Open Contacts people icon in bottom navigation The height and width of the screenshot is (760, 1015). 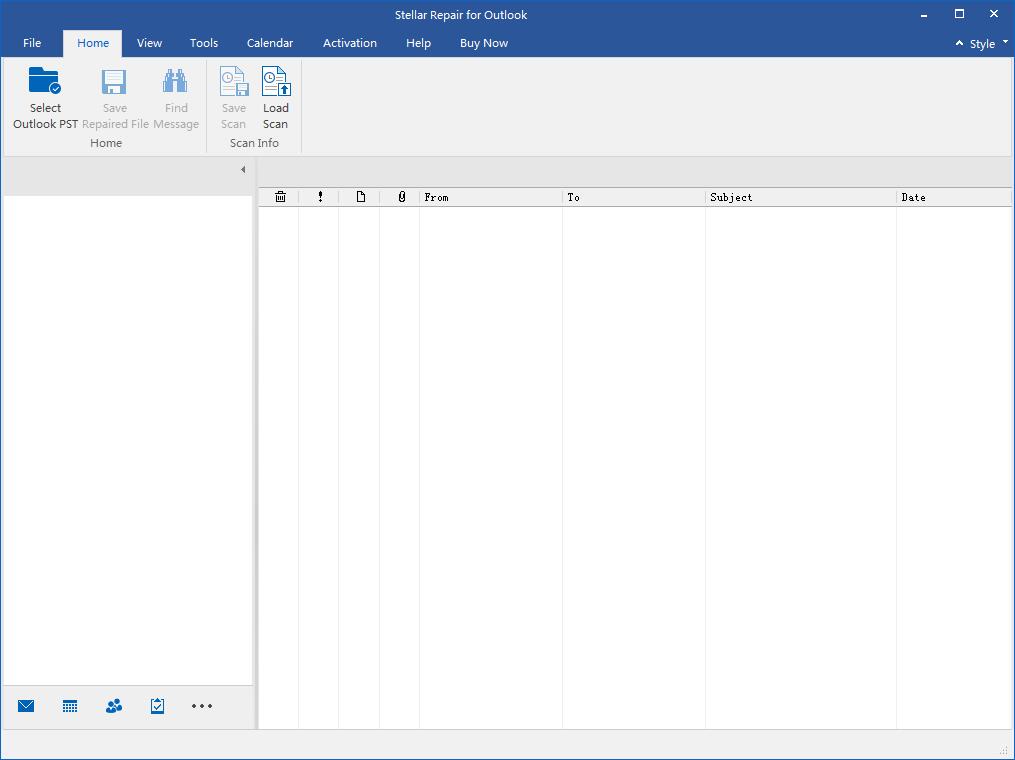(114, 706)
